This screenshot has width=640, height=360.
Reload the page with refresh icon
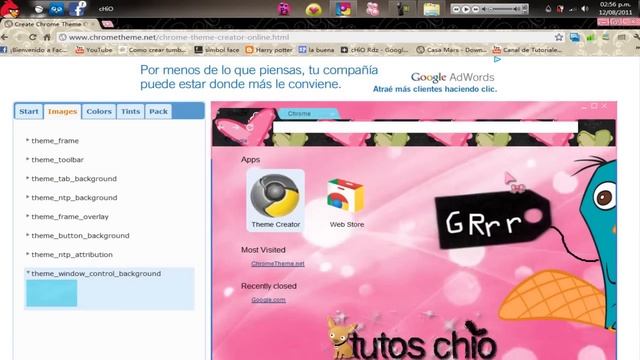[33, 37]
